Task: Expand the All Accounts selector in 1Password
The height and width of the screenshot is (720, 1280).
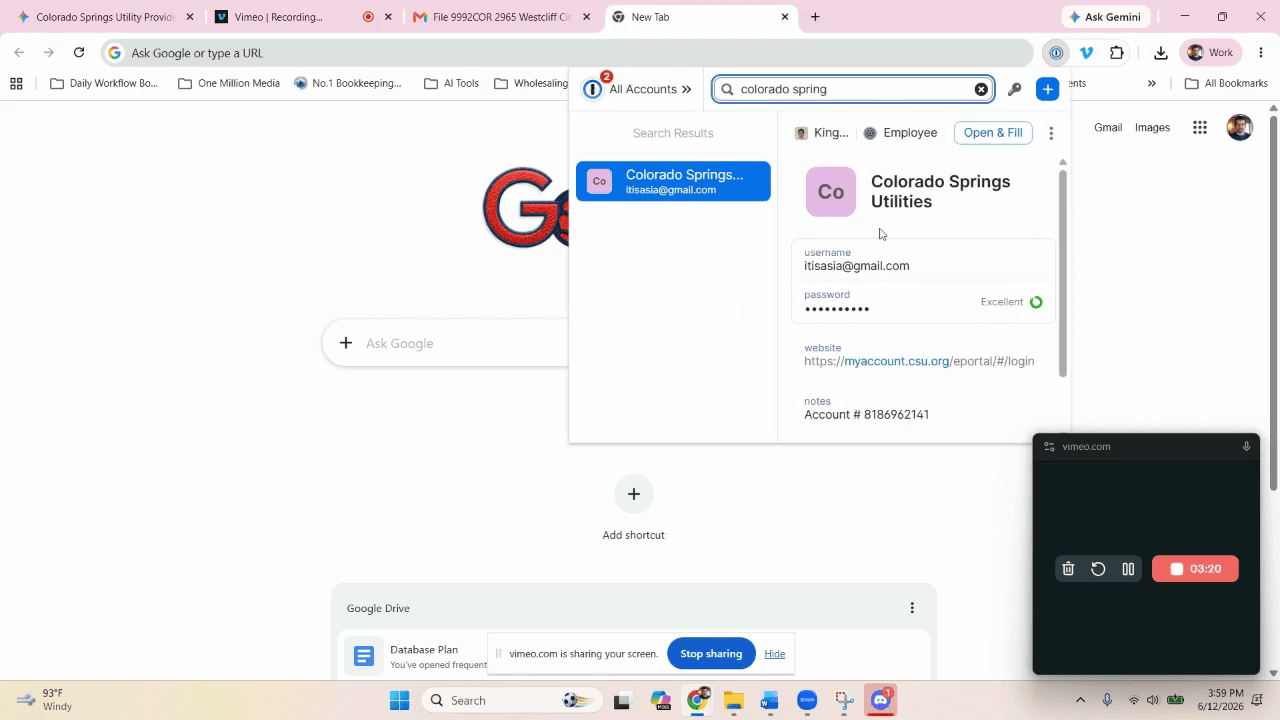Action: click(638, 89)
